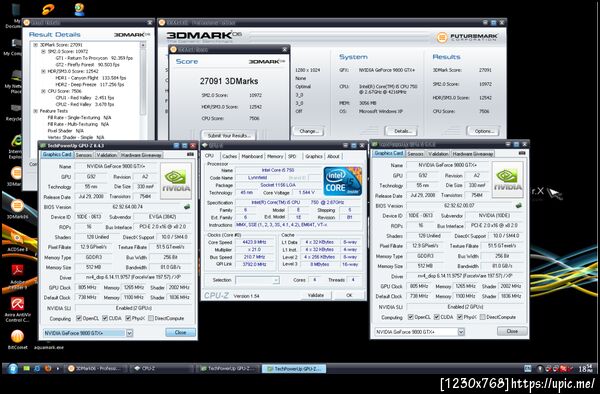Enable DirectCompute in the EVGA GPU-Z window

pyautogui.click(x=151, y=318)
